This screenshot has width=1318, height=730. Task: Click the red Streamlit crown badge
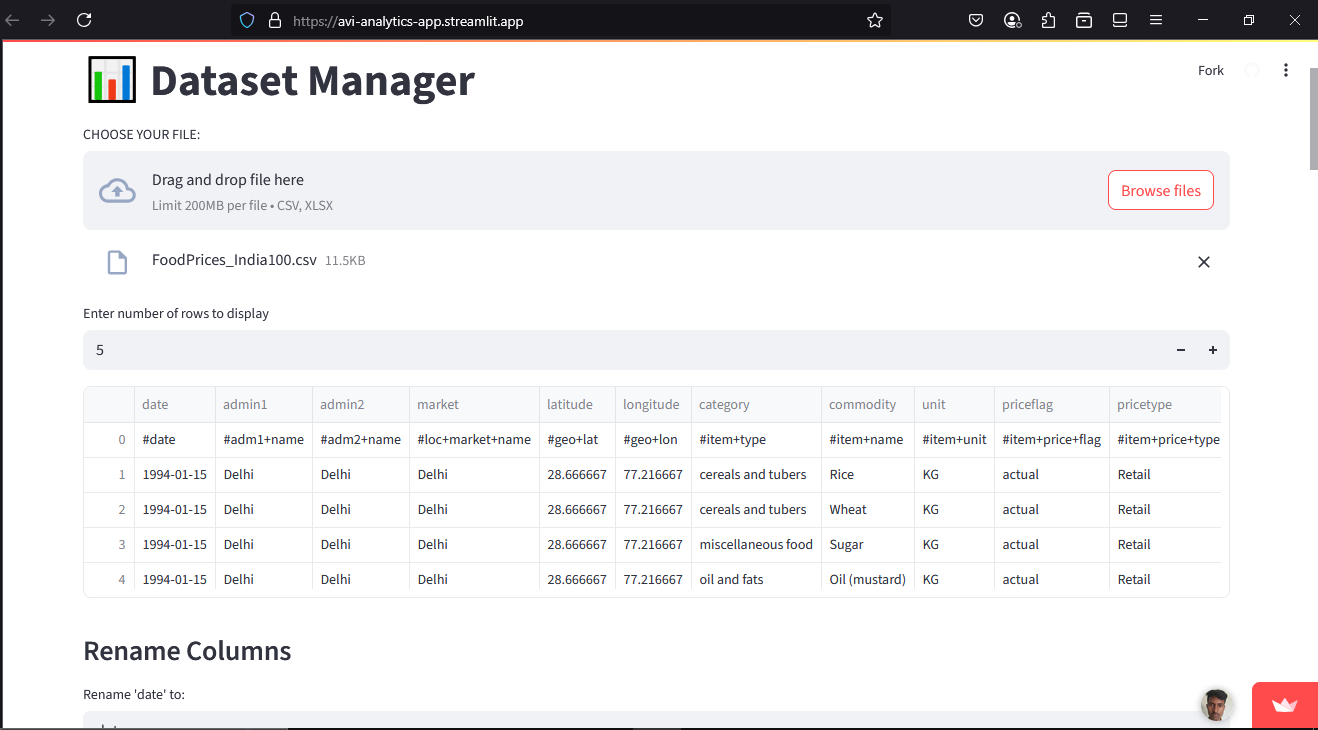tap(1284, 706)
